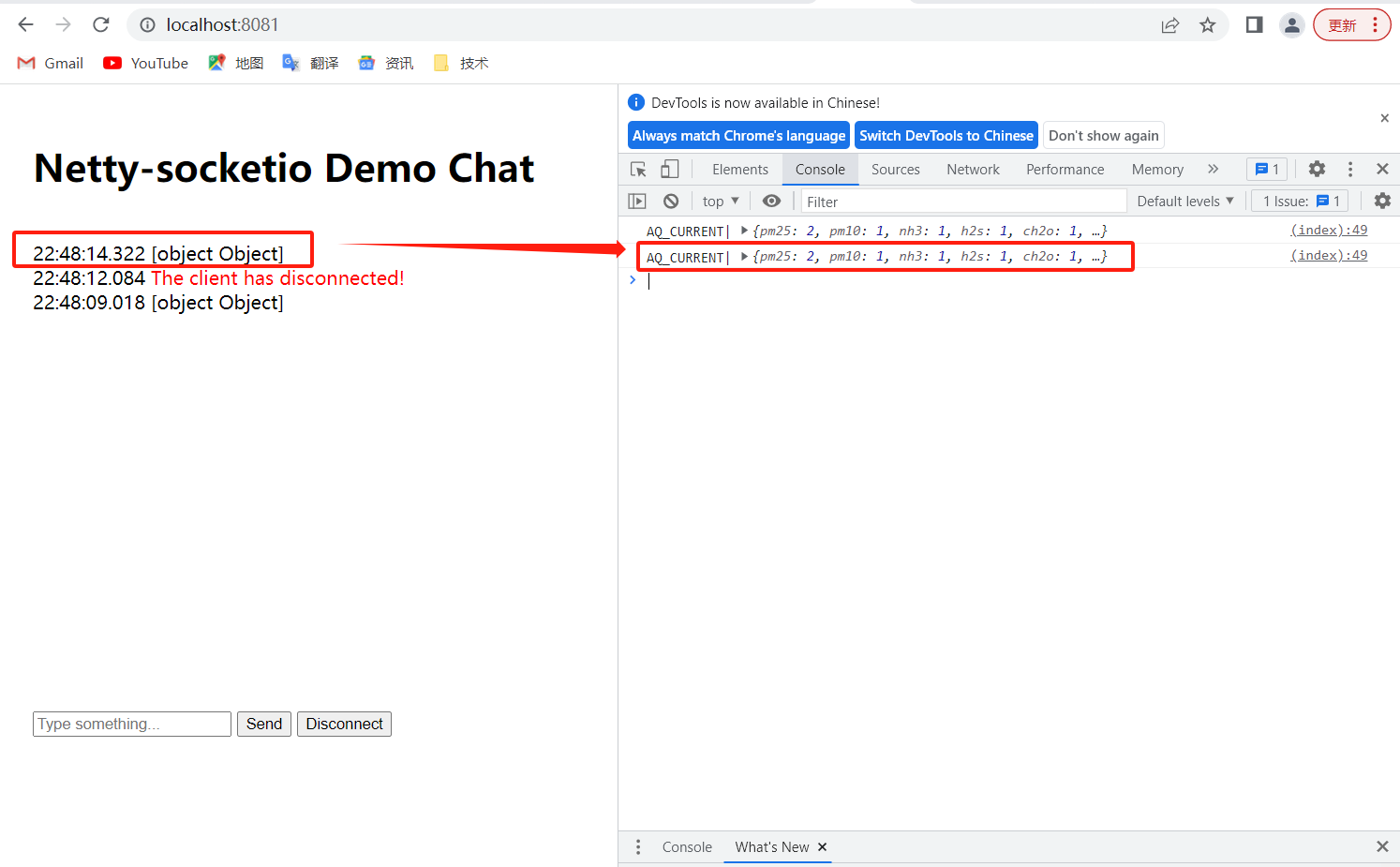Choose Don't show again

1104,135
